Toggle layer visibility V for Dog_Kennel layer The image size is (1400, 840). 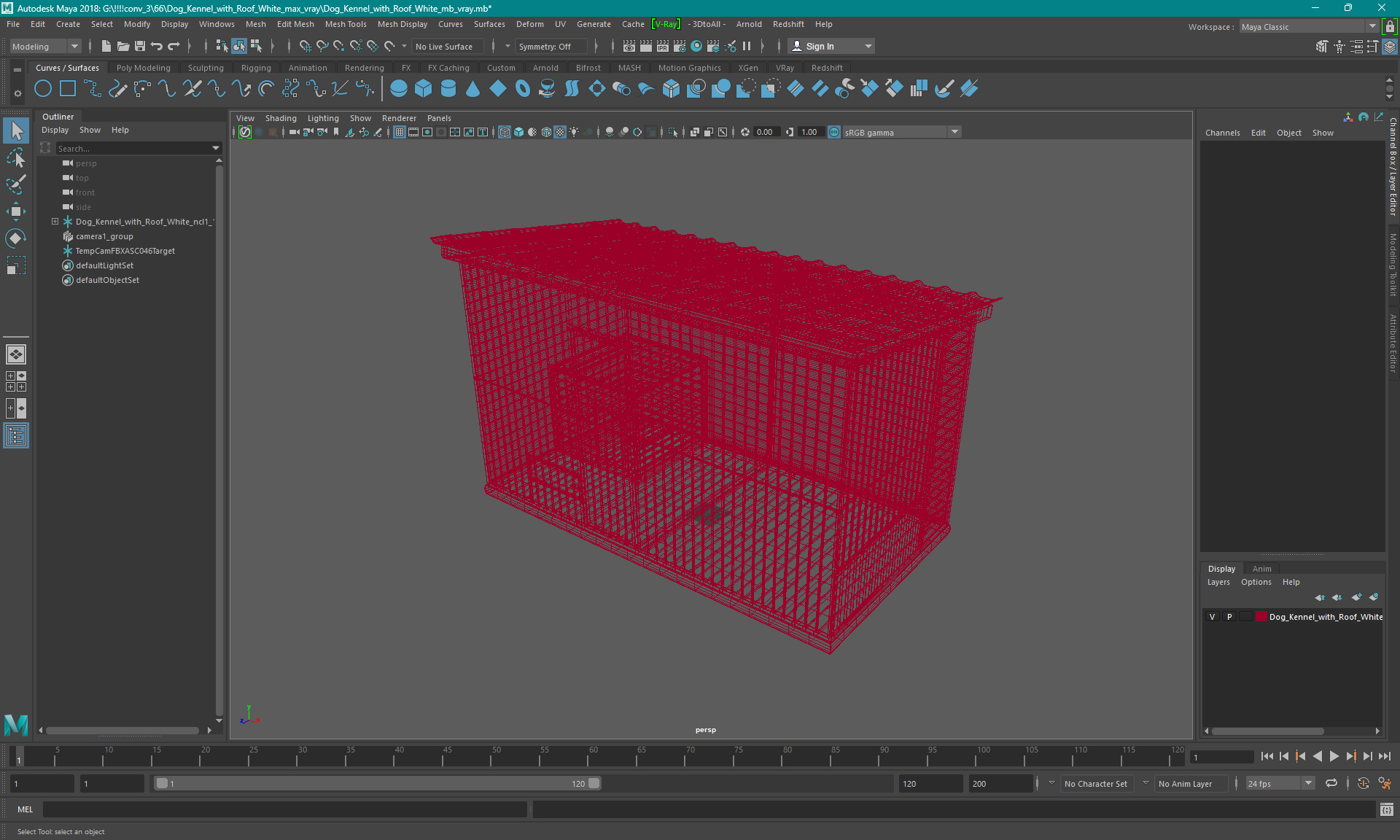pyautogui.click(x=1213, y=617)
